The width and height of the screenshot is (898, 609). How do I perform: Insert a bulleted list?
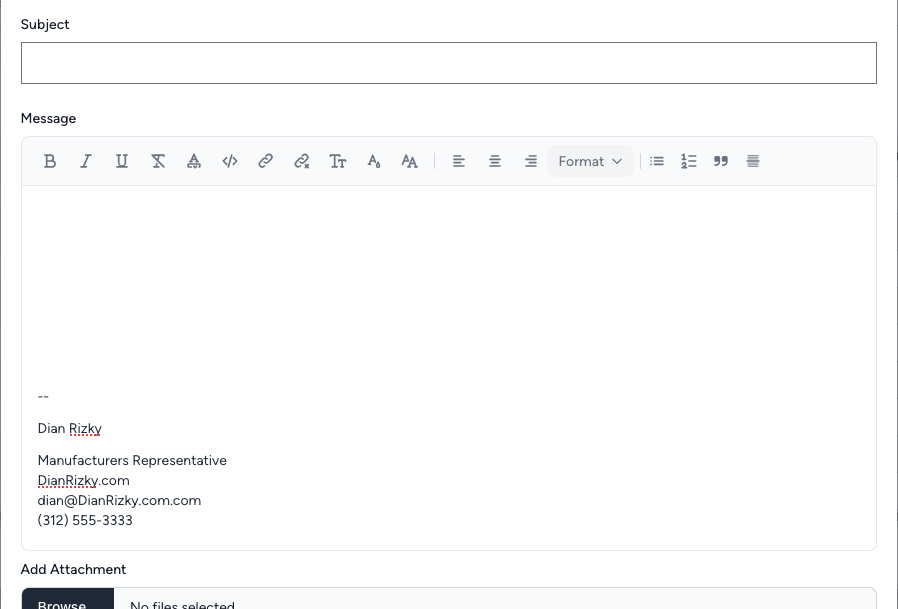click(657, 161)
